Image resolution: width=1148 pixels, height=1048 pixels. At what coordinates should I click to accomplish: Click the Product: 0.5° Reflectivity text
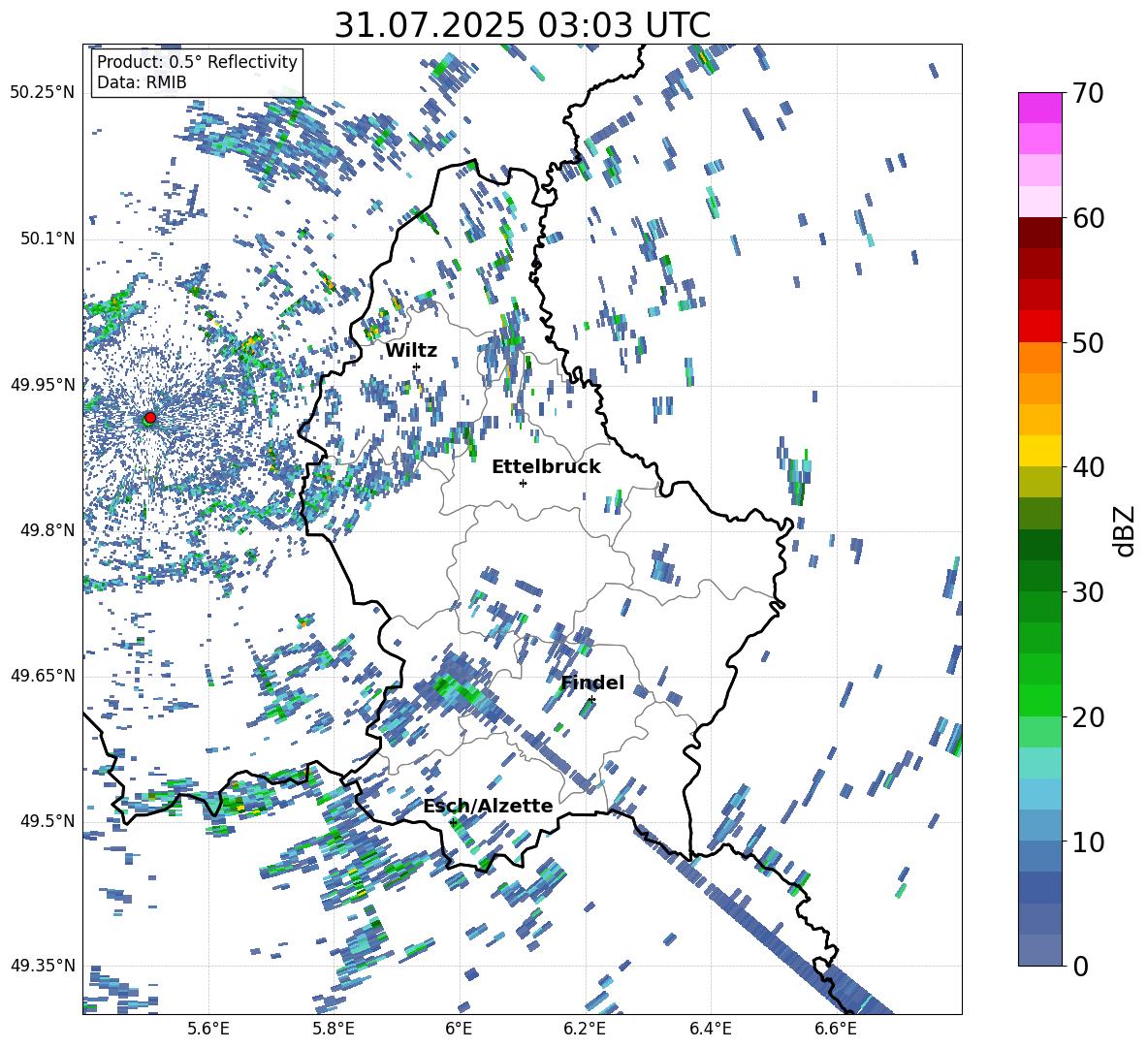coord(197,62)
